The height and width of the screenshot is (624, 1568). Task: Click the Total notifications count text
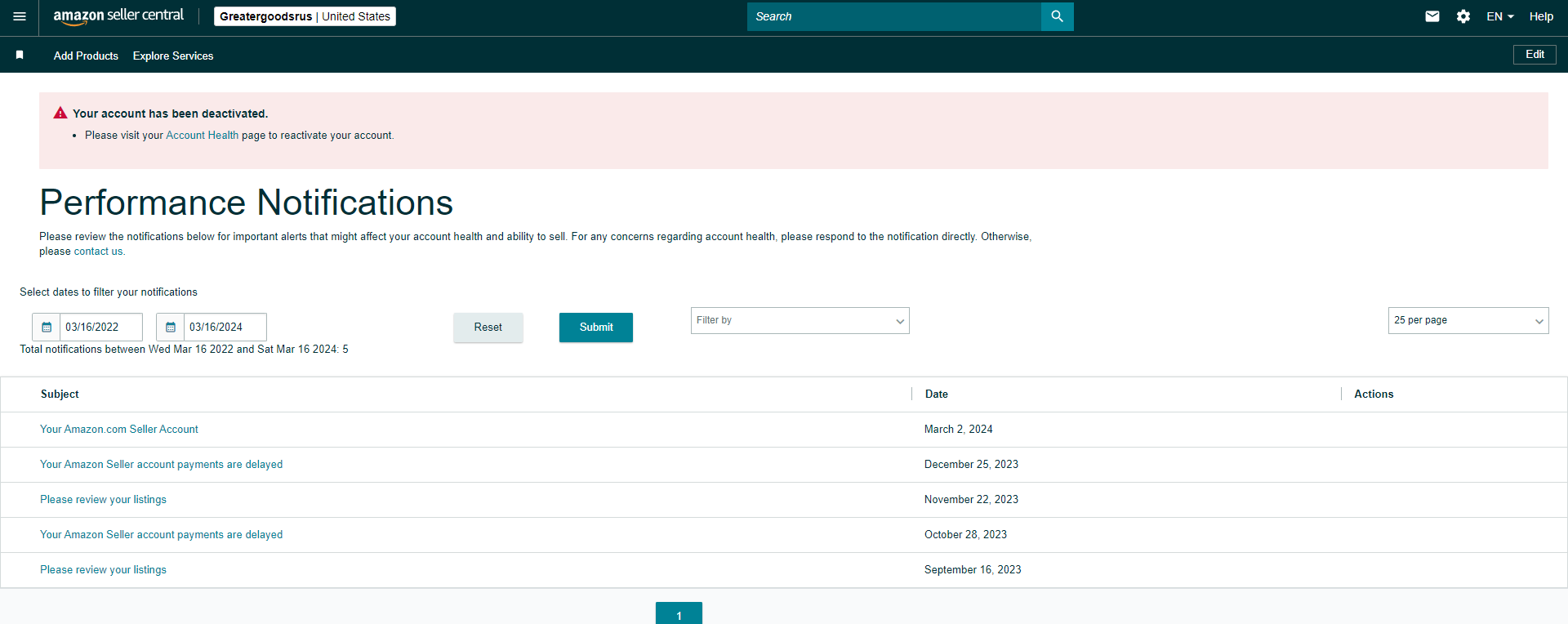(x=184, y=349)
